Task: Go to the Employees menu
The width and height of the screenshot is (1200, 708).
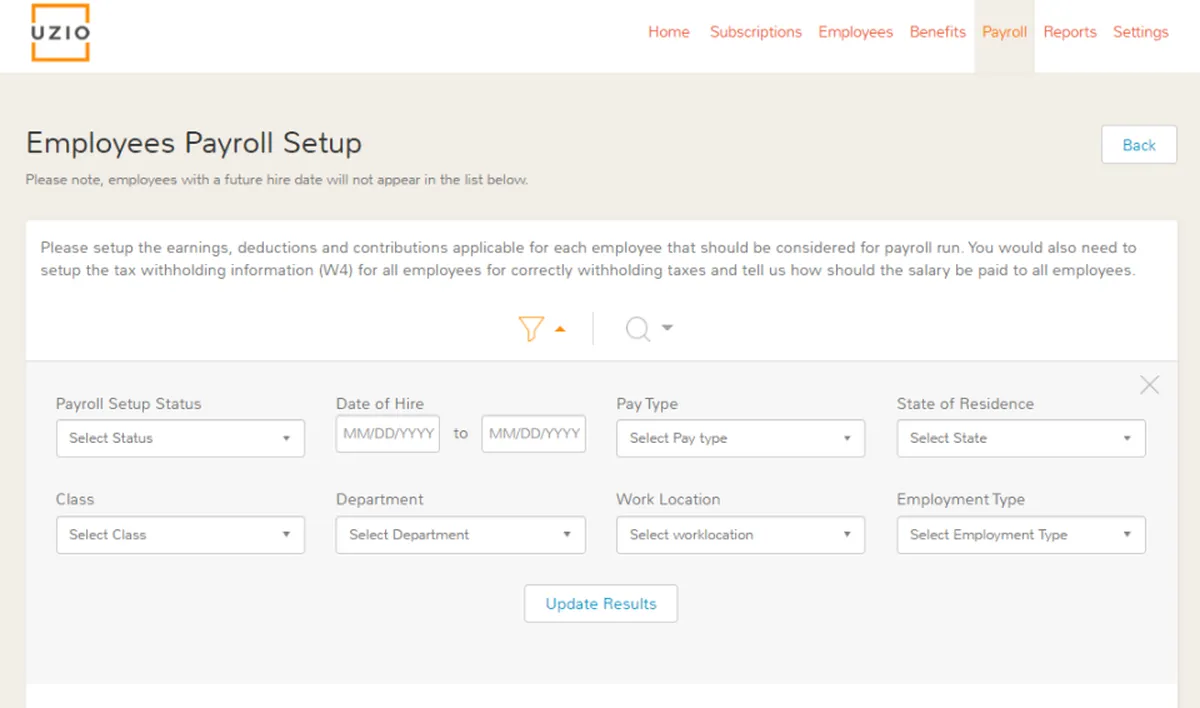Action: 855,32
